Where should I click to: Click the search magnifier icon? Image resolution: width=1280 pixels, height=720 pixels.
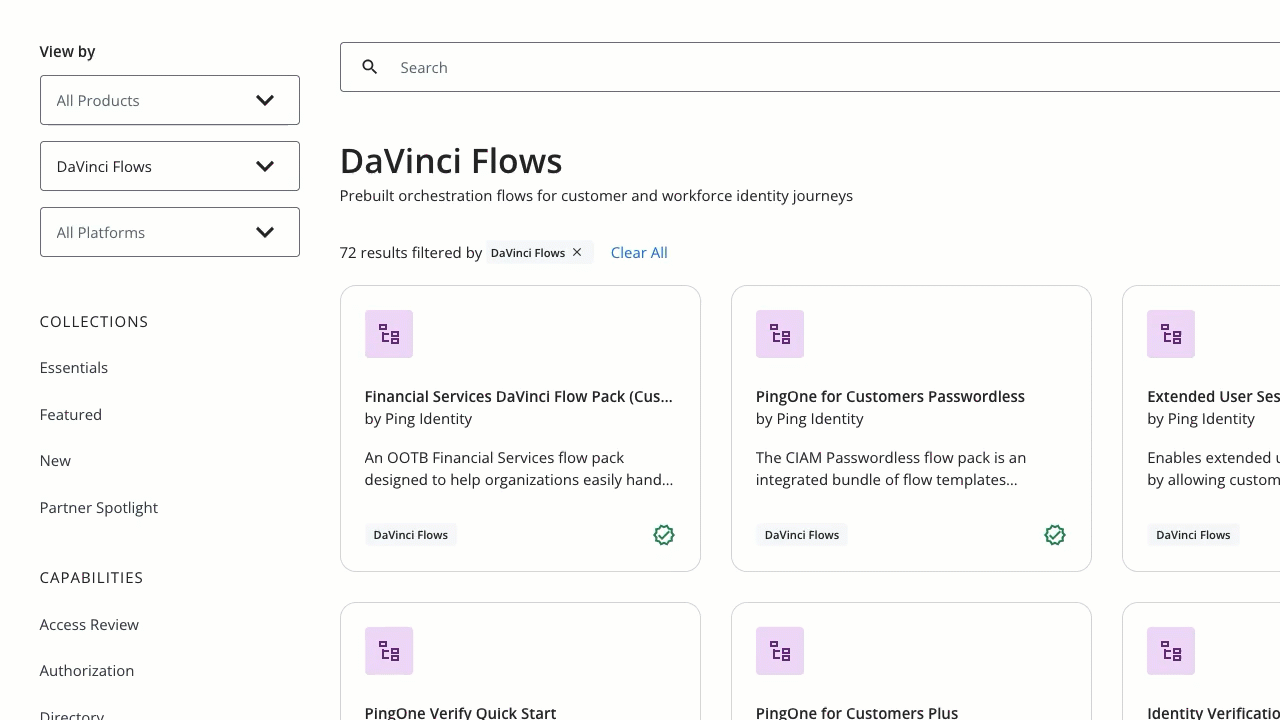point(370,67)
